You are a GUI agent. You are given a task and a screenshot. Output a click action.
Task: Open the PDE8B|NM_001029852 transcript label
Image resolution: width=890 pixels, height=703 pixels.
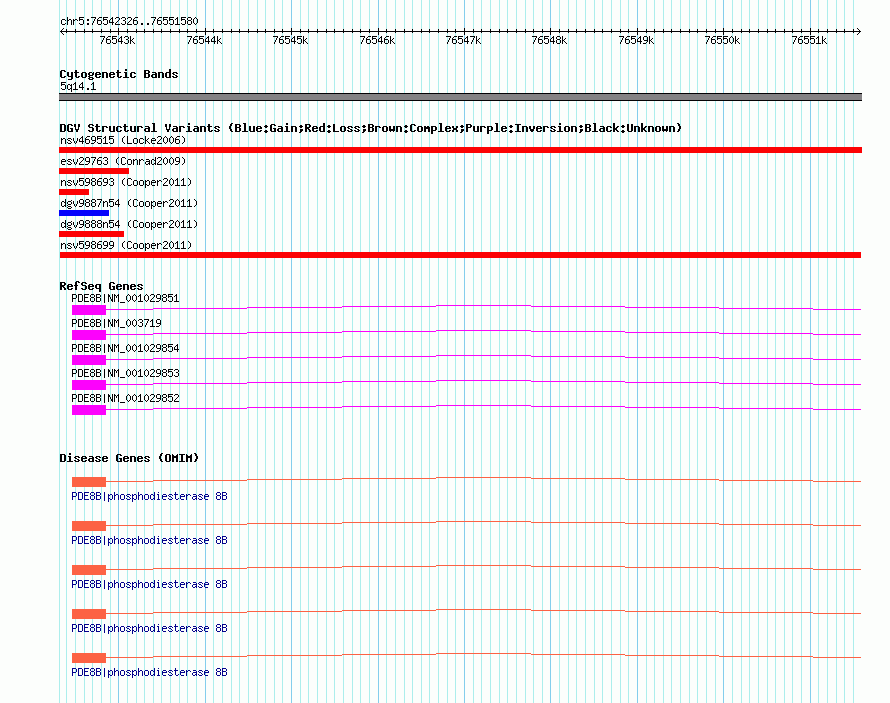click(x=125, y=398)
